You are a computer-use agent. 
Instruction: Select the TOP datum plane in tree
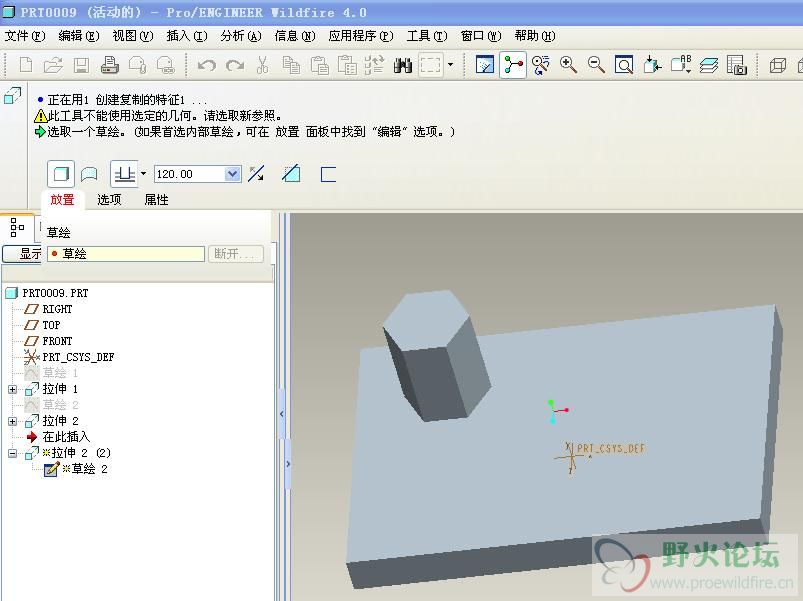point(51,325)
